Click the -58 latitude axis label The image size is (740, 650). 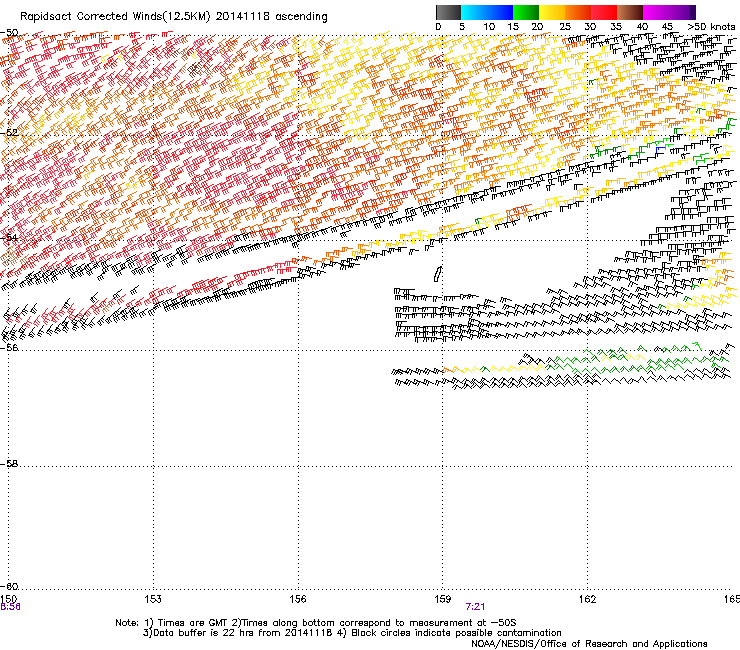coord(9,464)
